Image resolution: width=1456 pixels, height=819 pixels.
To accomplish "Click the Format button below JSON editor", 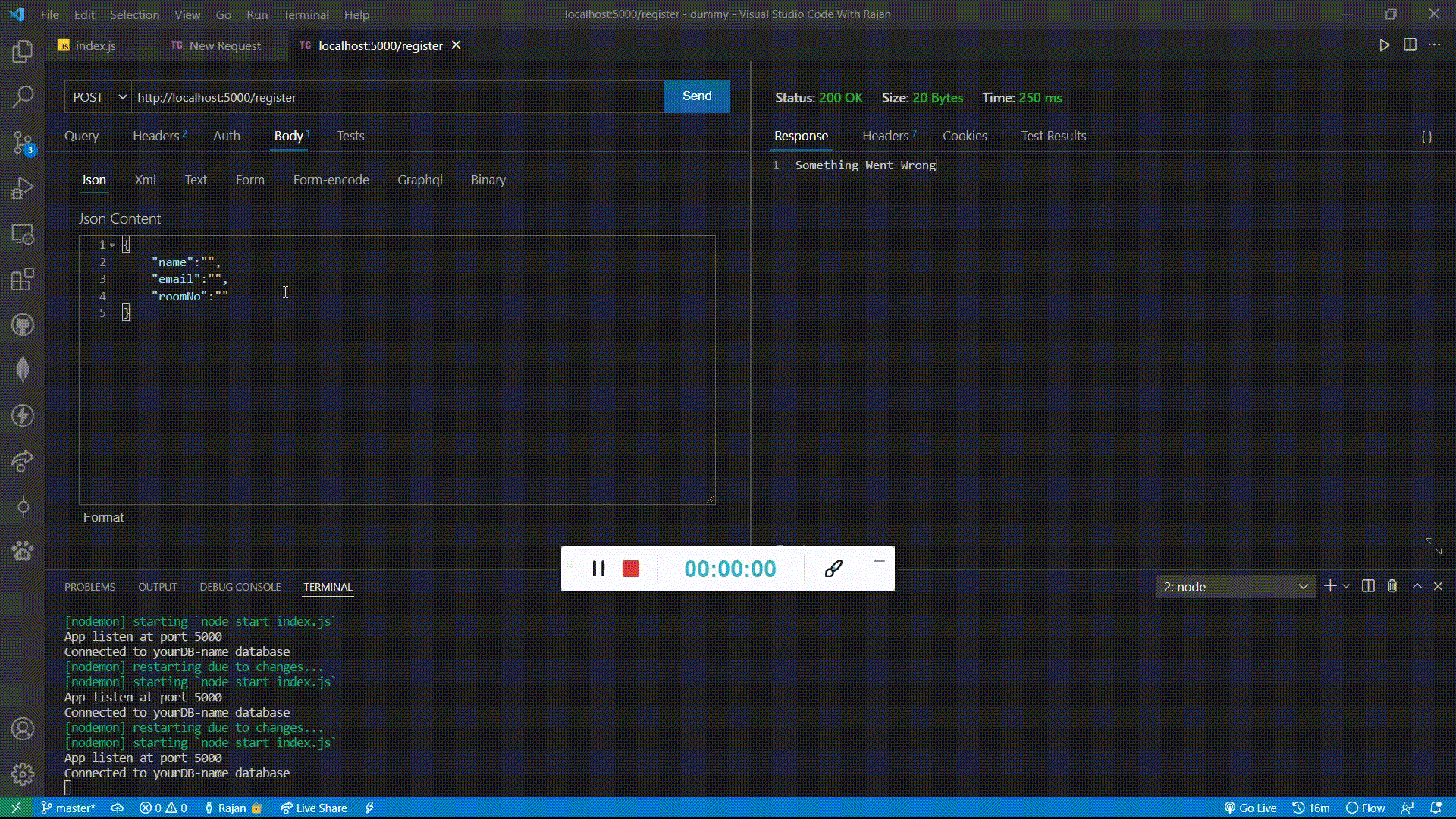I will click(x=103, y=517).
